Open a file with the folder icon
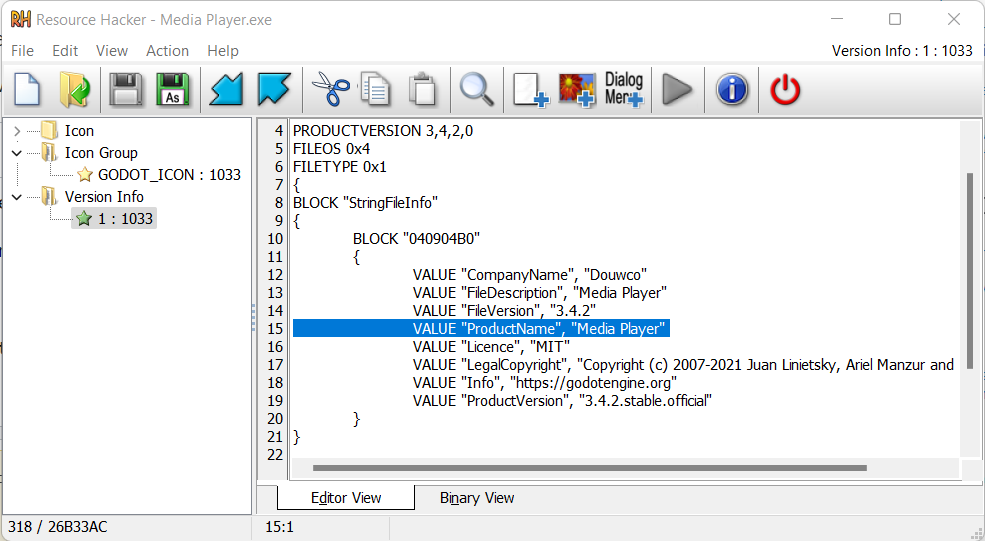 coord(75,89)
